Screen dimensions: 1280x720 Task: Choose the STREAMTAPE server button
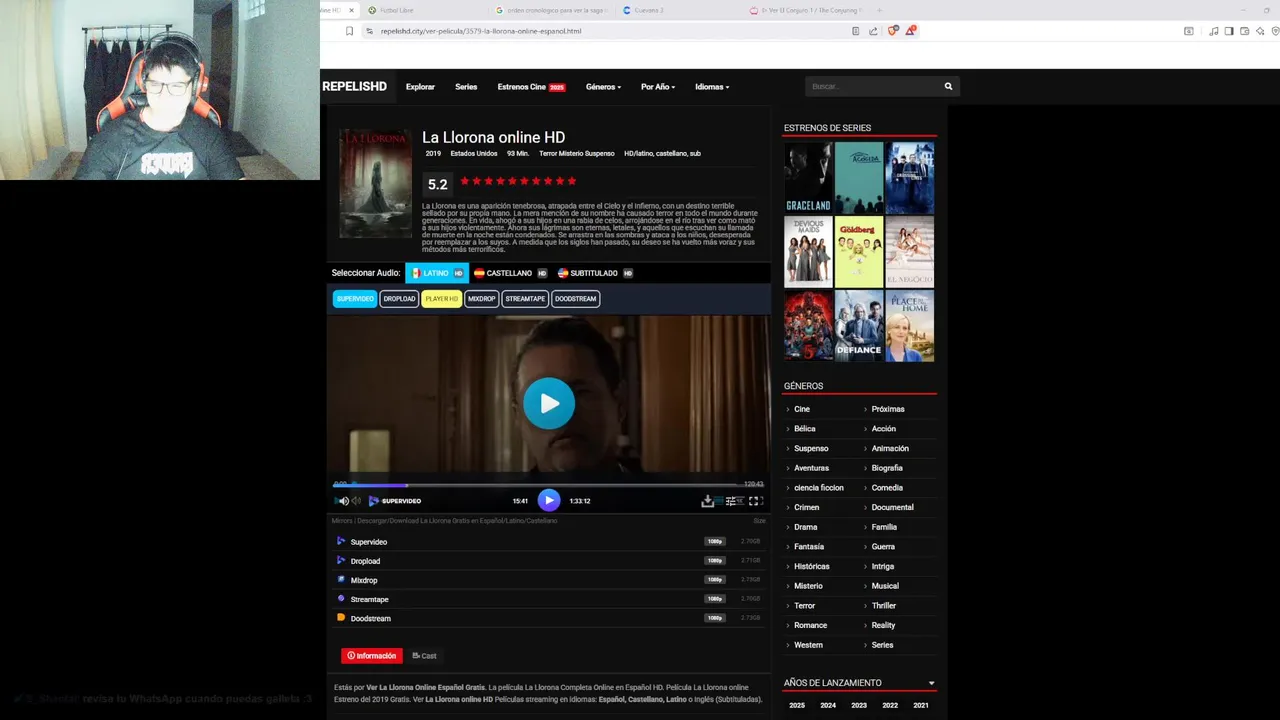(525, 299)
